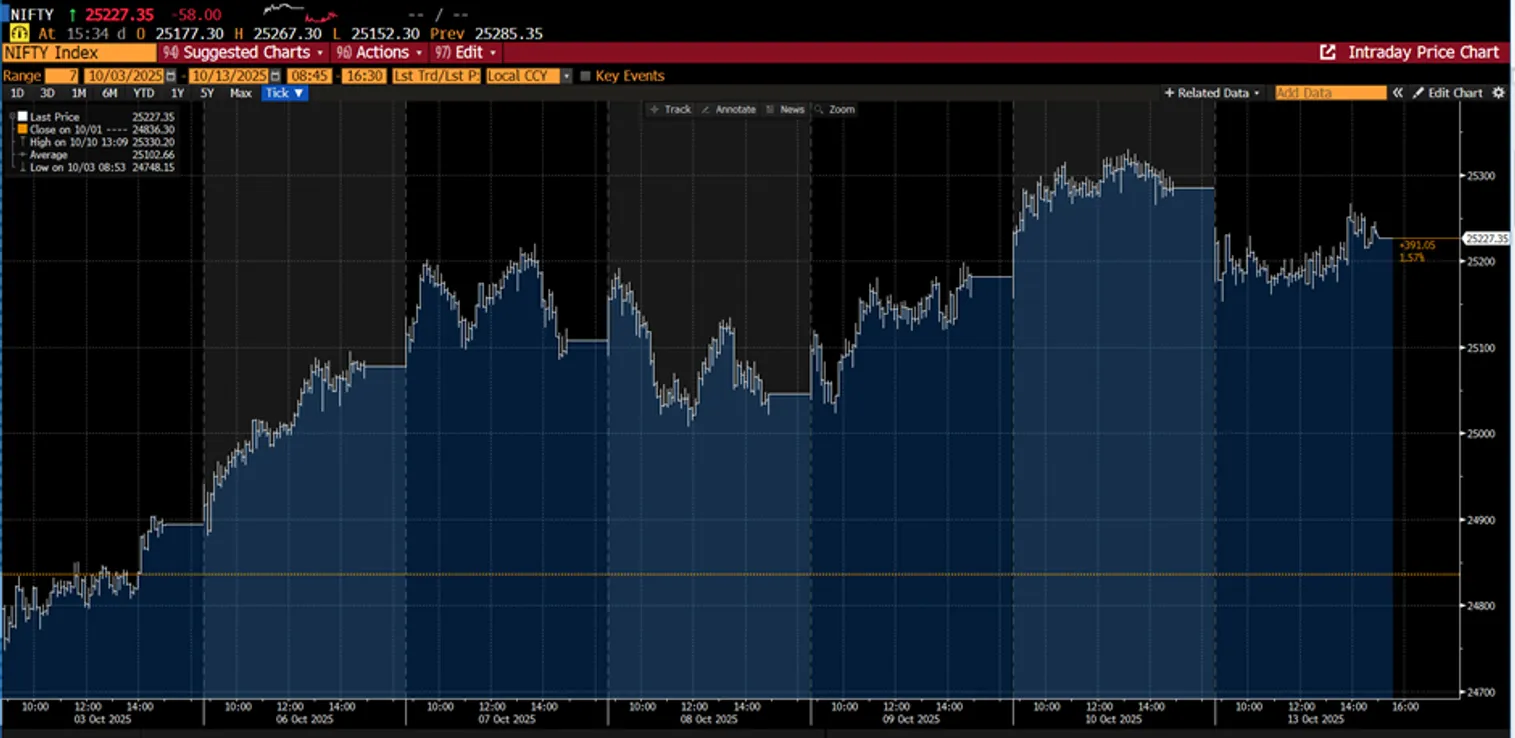
Task: Toggle Last Price series in legend
Action: [x=22, y=117]
